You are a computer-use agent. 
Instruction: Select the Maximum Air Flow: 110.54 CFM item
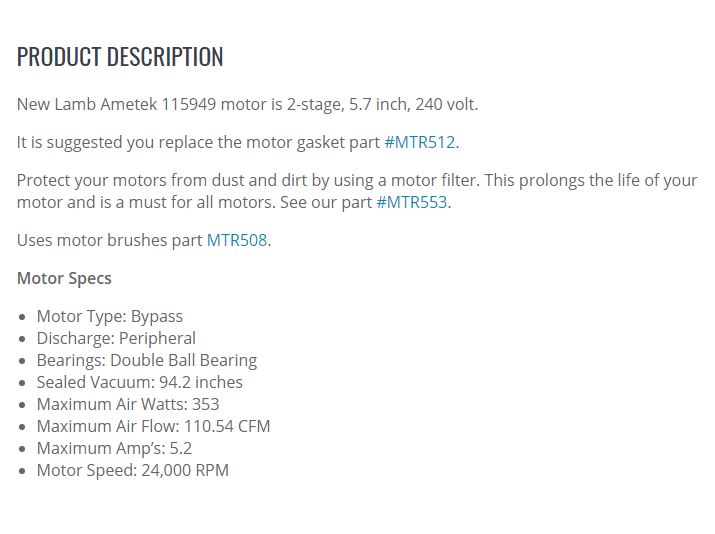154,426
